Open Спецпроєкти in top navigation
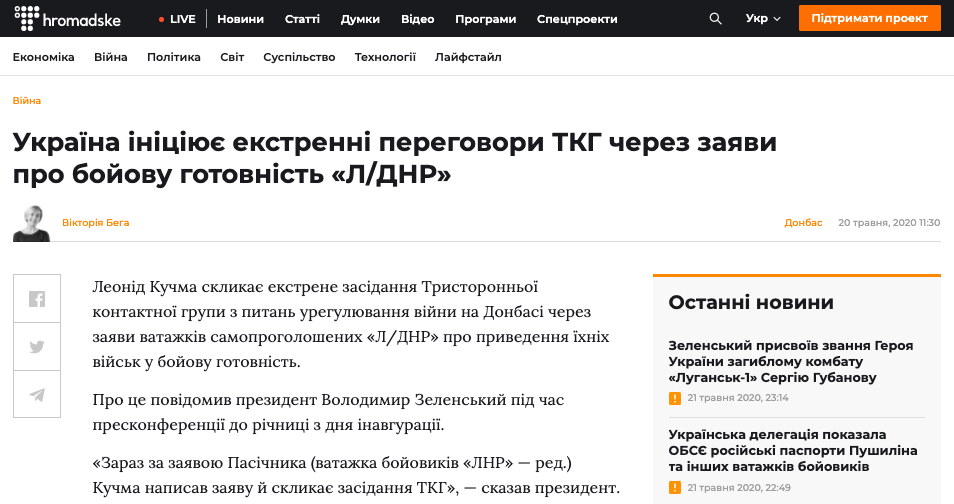The height and width of the screenshot is (504, 954). coord(577,19)
